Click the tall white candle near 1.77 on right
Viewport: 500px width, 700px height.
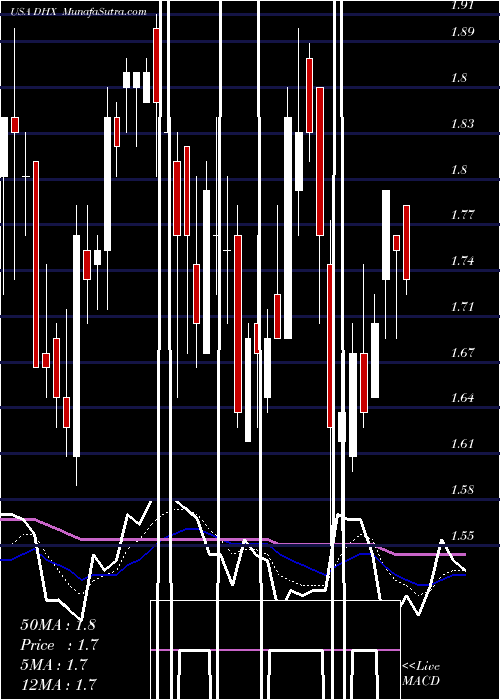click(x=386, y=235)
